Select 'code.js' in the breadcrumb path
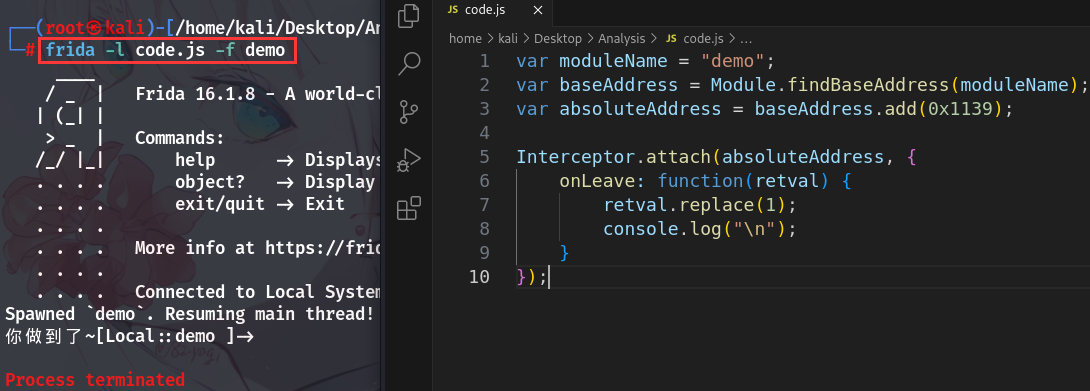This screenshot has width=1090, height=391. [703, 38]
